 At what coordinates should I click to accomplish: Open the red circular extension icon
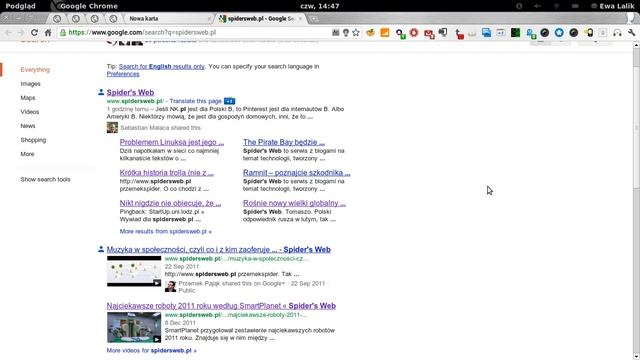(414, 33)
